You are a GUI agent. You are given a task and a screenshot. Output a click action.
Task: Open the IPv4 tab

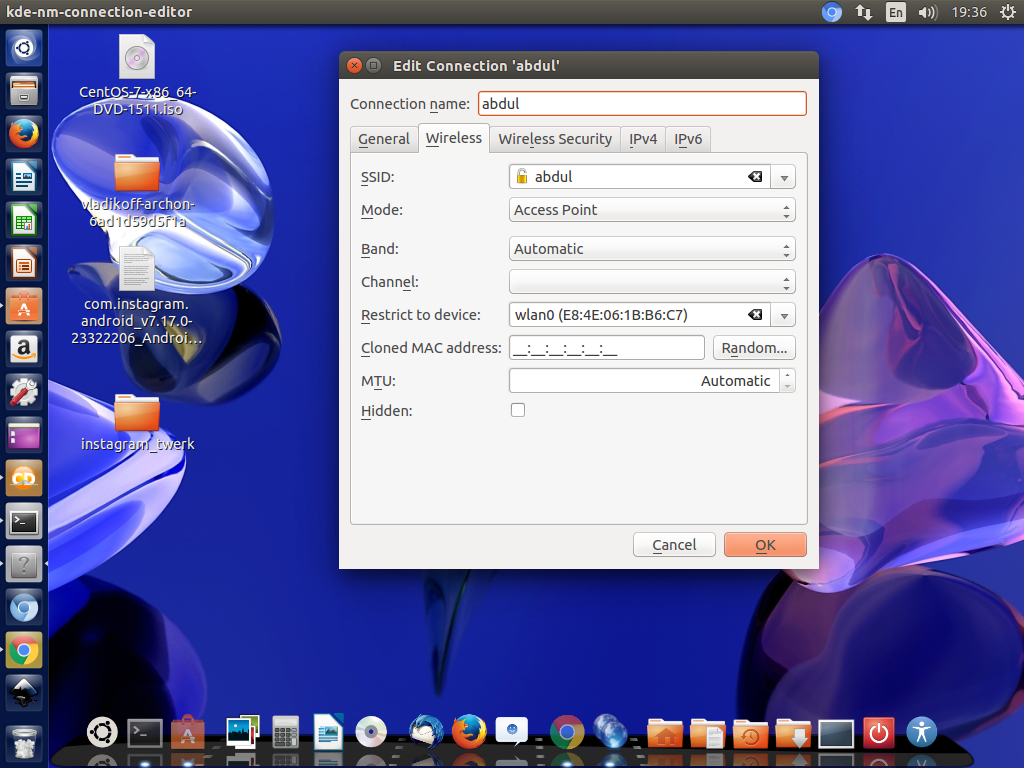[x=643, y=139]
